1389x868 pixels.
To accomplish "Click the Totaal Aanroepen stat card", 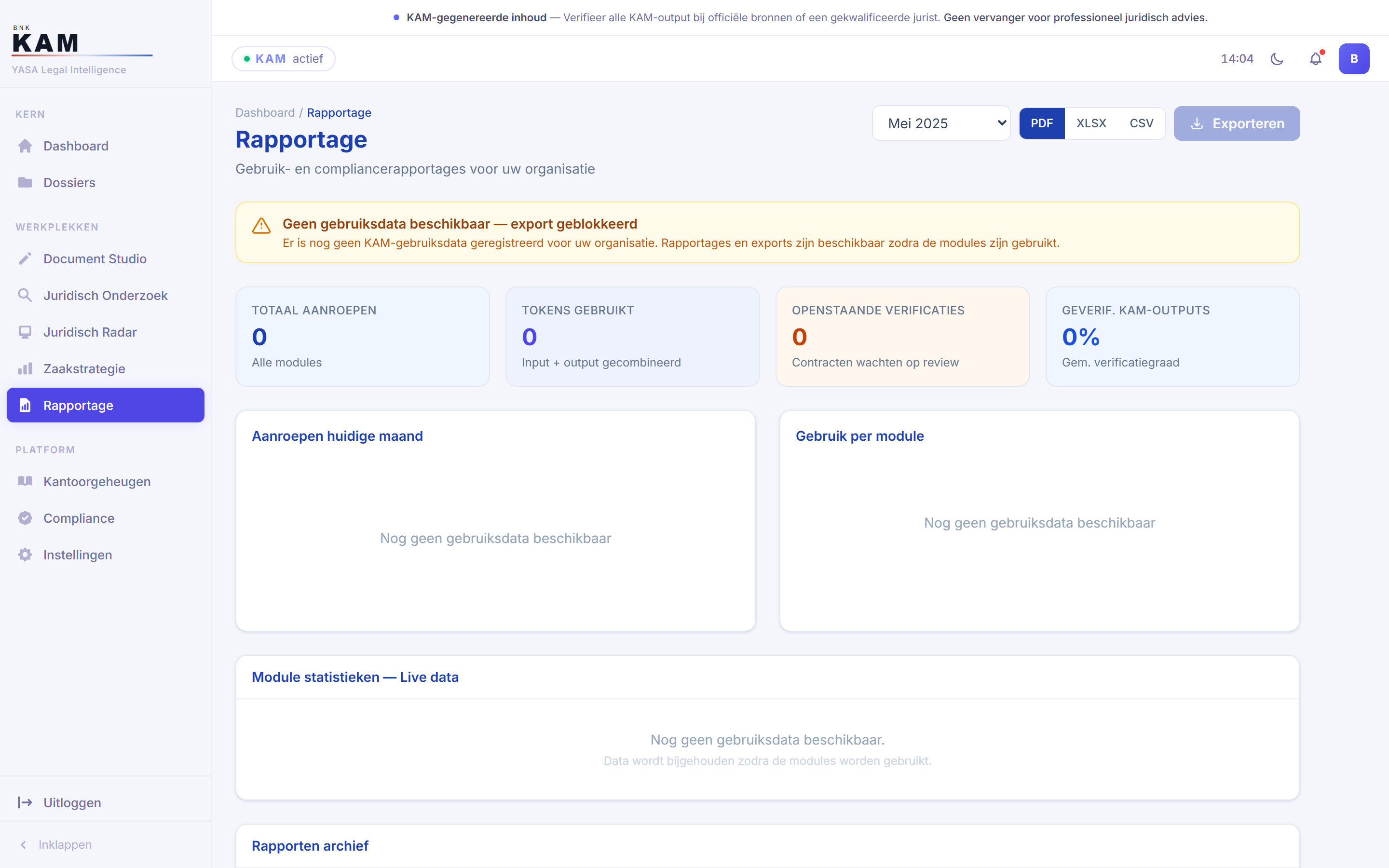I will 363,337.
